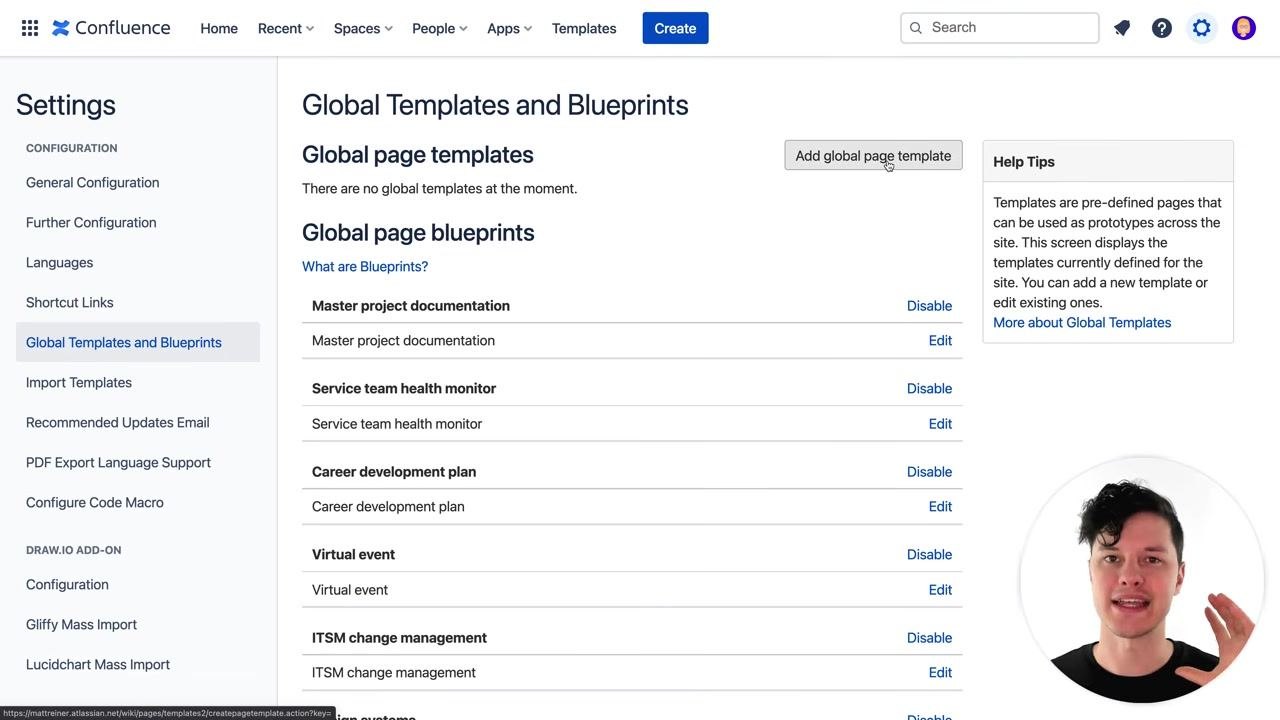Expand the Spaces dropdown menu

(x=363, y=28)
